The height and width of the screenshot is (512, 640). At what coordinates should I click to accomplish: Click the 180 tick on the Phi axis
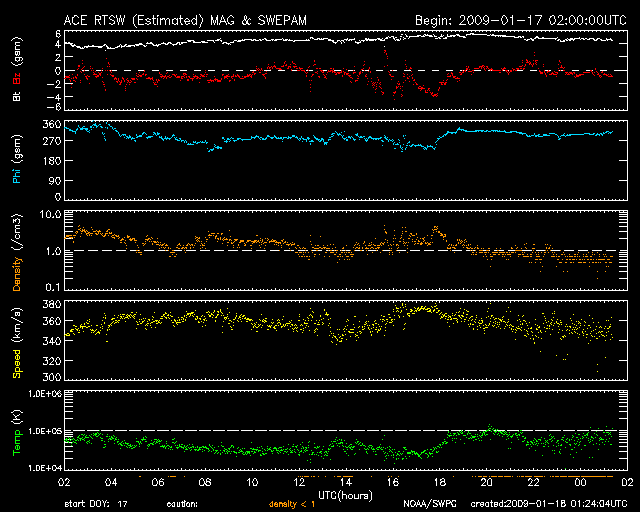click(x=52, y=161)
